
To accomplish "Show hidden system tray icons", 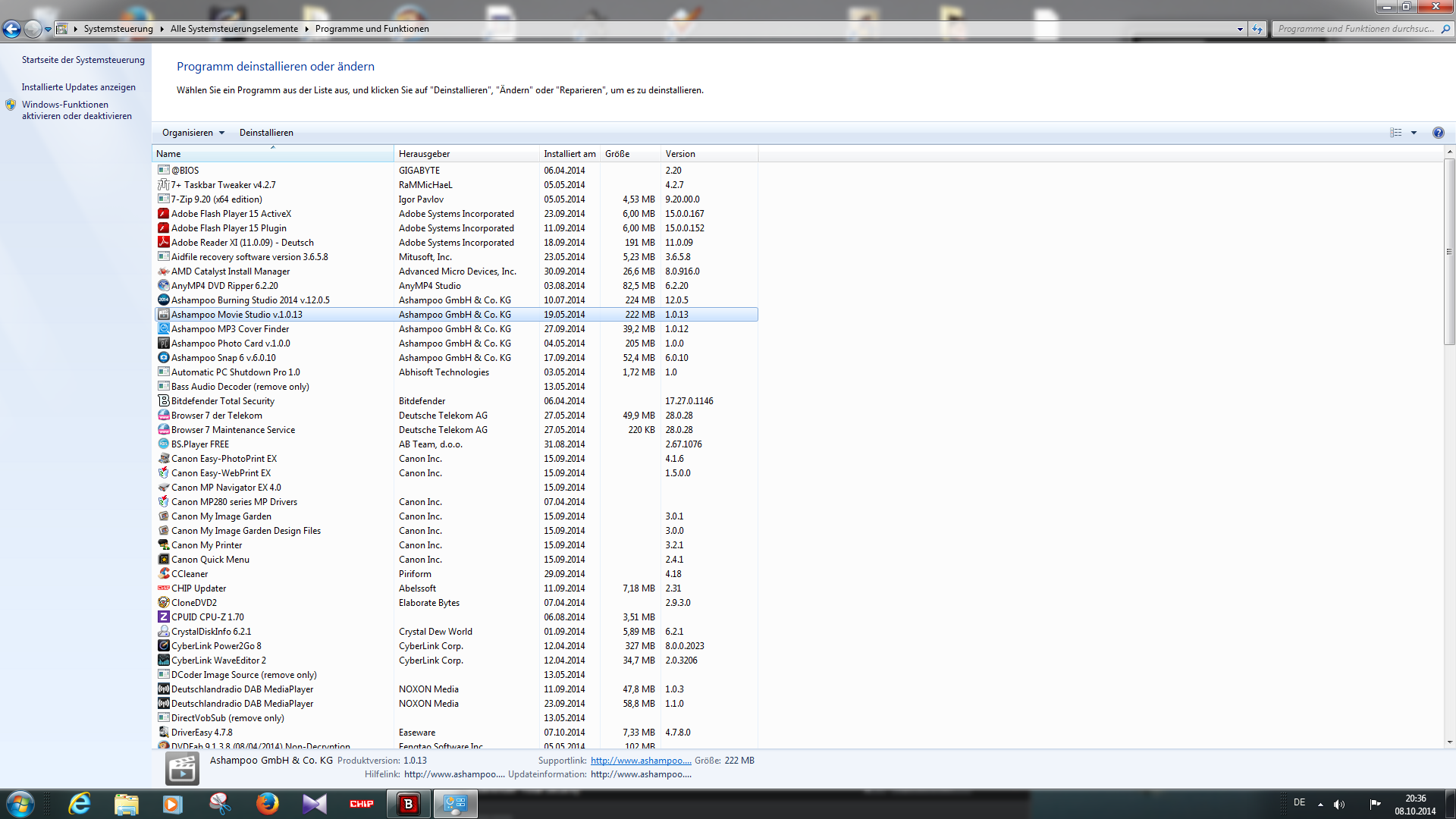I will tap(1320, 804).
